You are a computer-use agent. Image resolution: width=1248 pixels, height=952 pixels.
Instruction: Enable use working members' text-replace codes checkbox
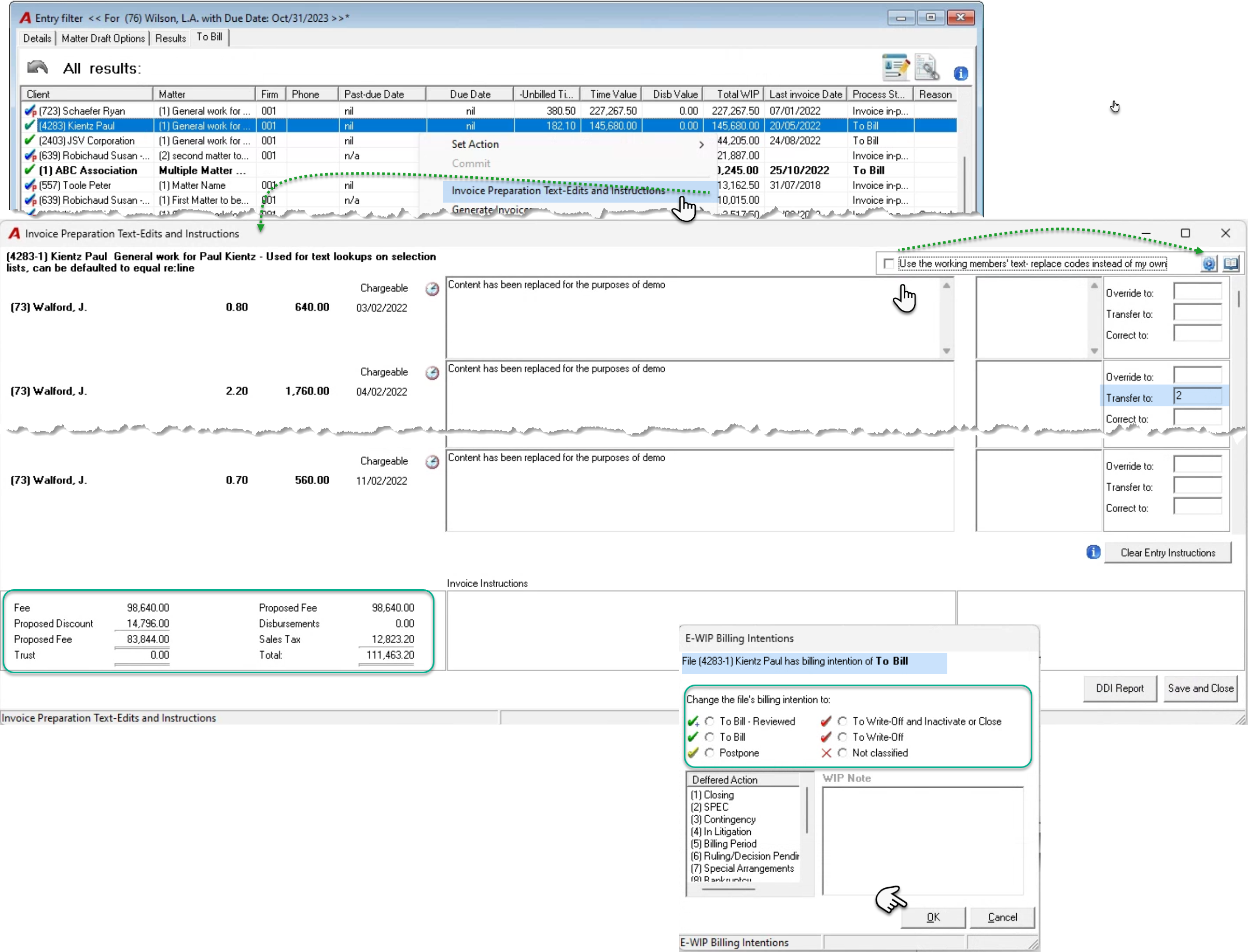coord(889,263)
